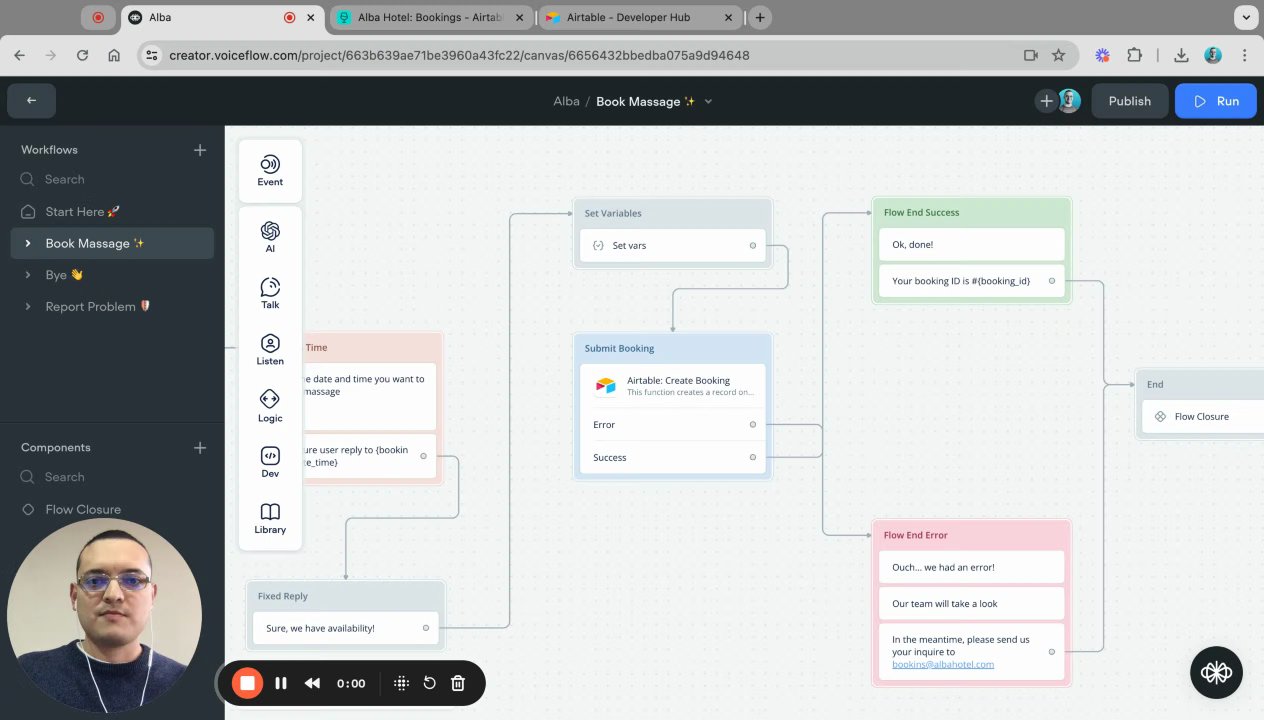The height and width of the screenshot is (720, 1264).
Task: Run the Book Massage workflow
Action: (1216, 101)
